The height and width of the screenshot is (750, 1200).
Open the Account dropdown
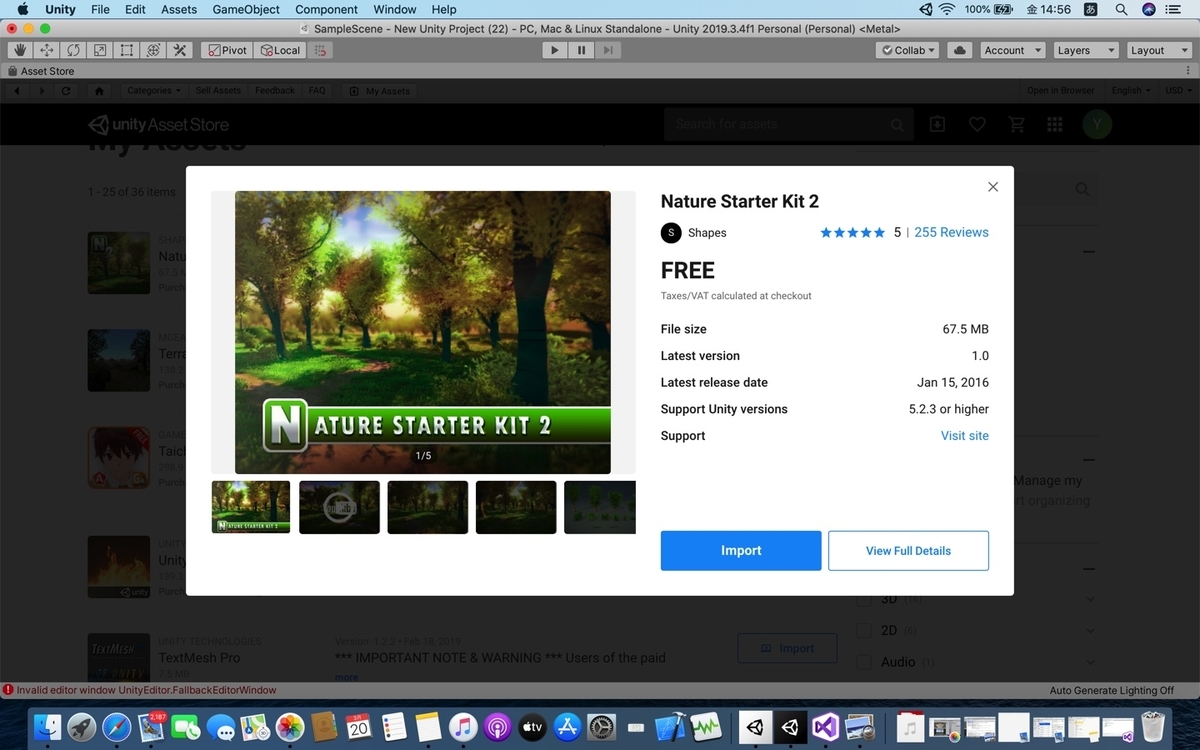coord(1011,50)
